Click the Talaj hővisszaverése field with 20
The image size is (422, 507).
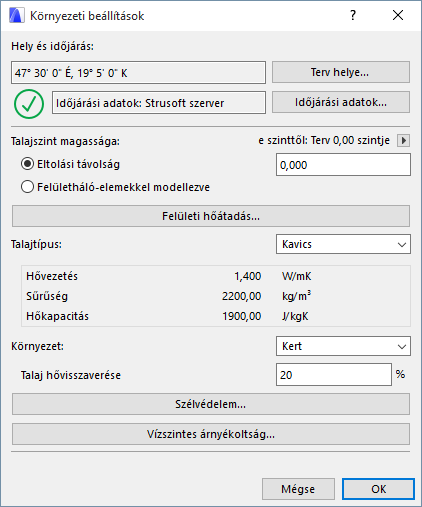(x=334, y=375)
